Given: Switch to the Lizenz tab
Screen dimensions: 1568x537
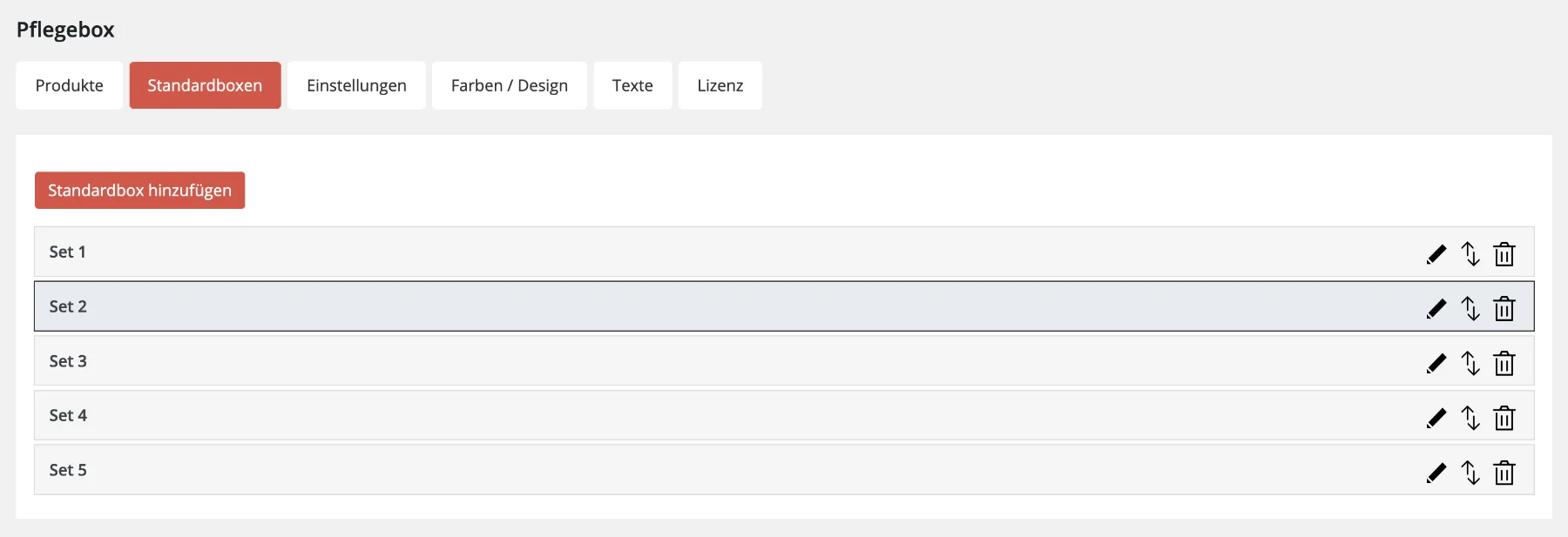Looking at the screenshot, I should pyautogui.click(x=720, y=85).
